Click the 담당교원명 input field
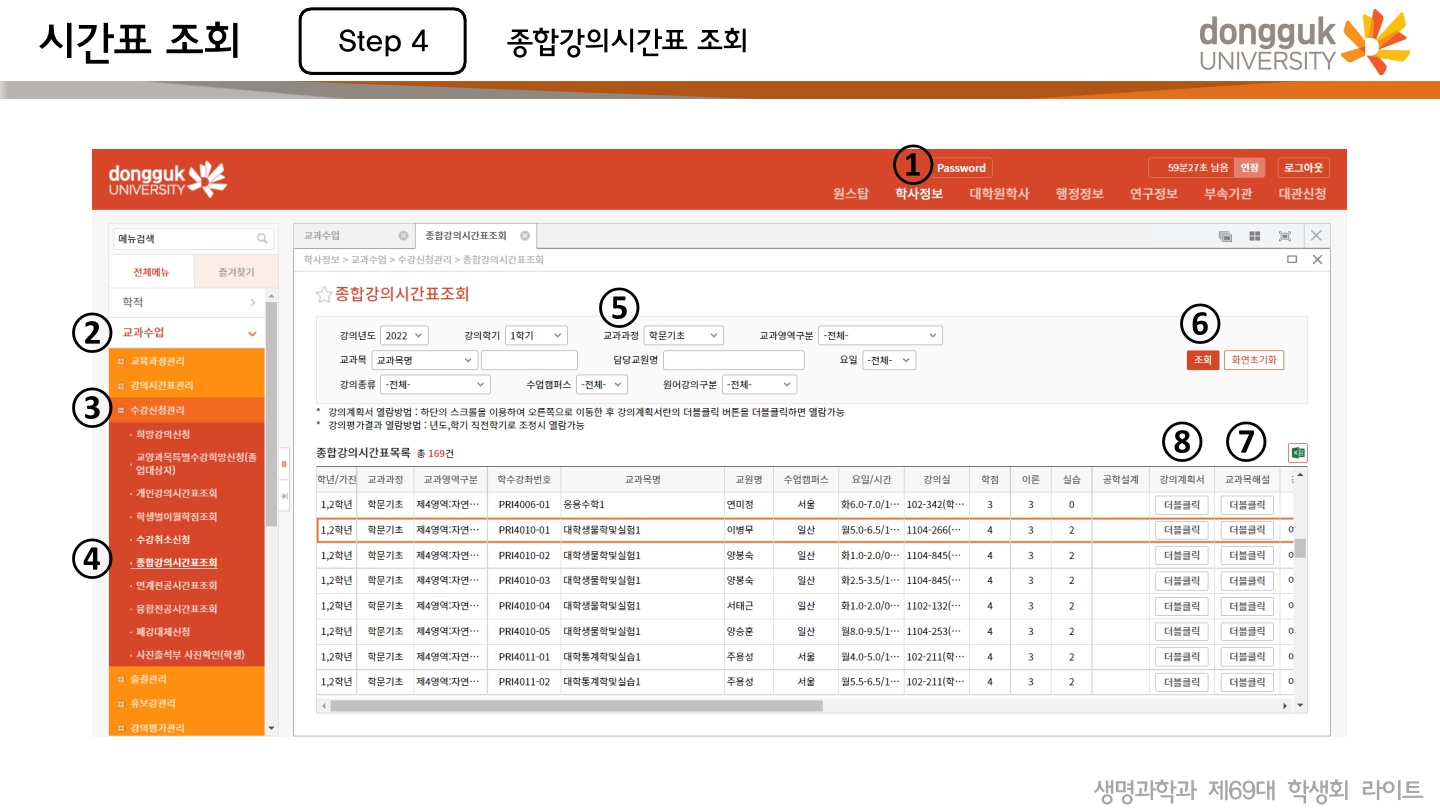 tap(733, 360)
